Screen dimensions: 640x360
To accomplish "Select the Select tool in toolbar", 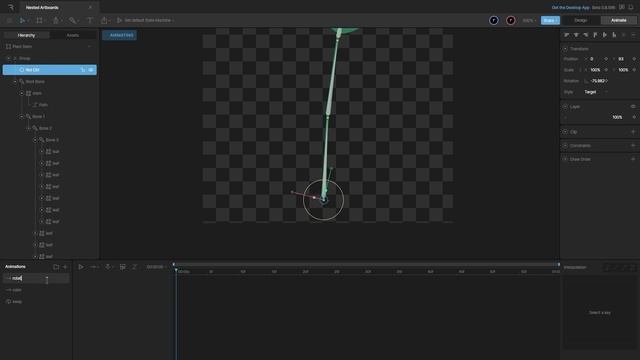I will click(22, 20).
